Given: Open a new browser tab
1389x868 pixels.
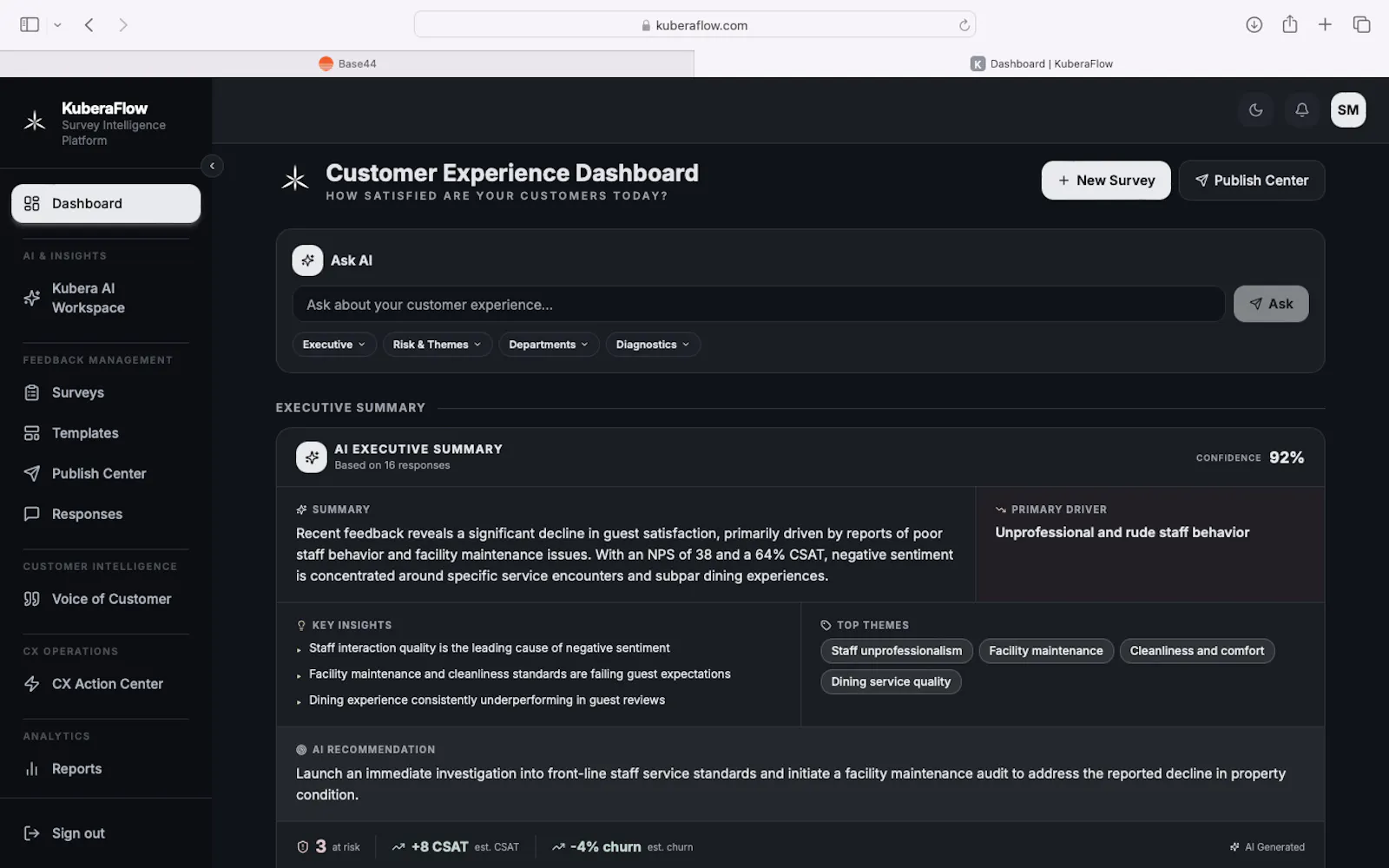Looking at the screenshot, I should pos(1325,25).
